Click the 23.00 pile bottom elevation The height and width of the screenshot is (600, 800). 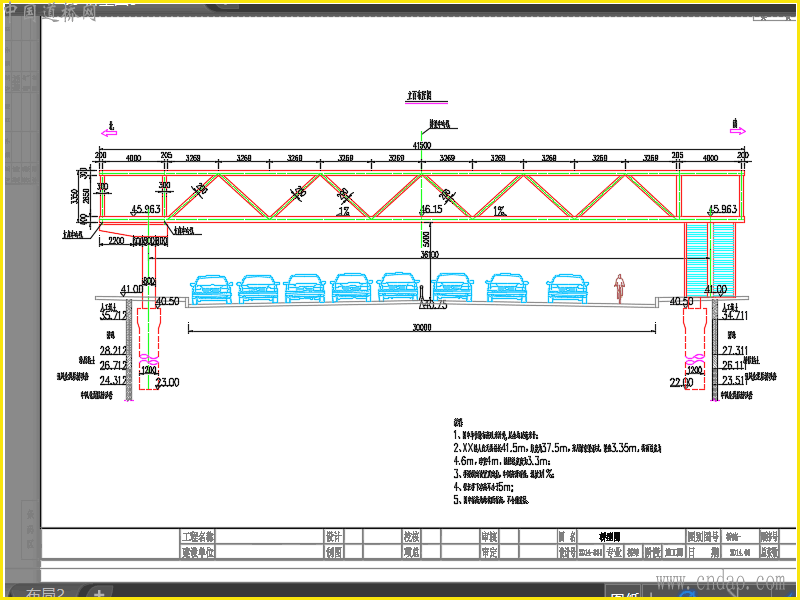tap(167, 382)
